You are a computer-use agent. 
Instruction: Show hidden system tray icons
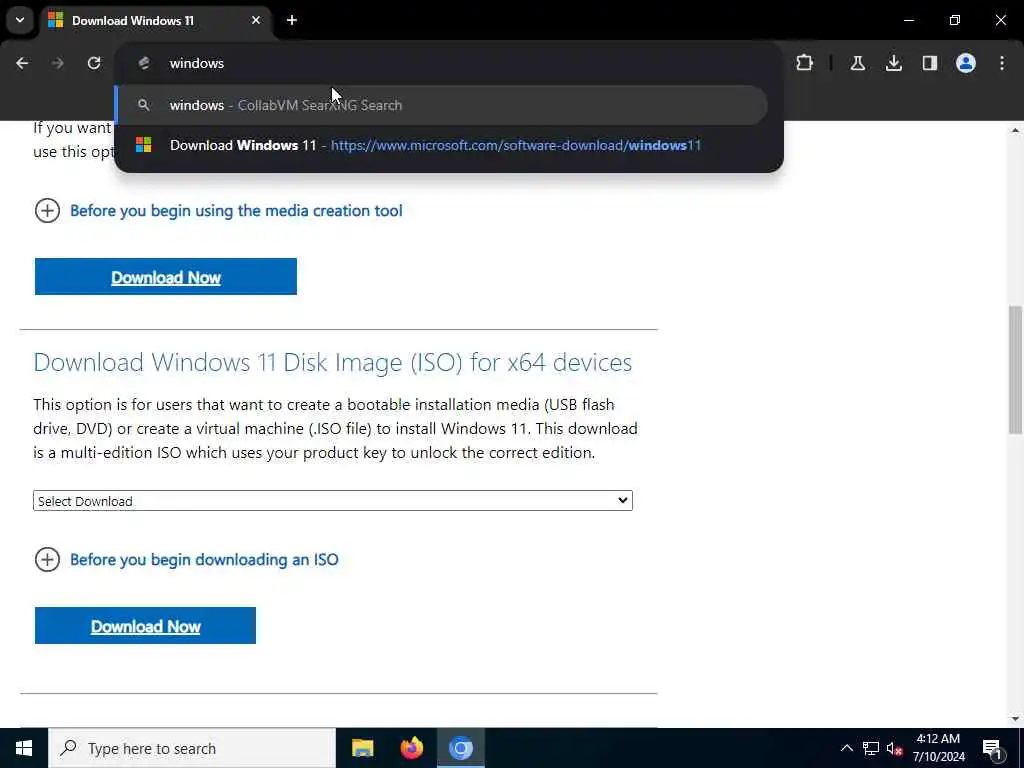point(846,748)
